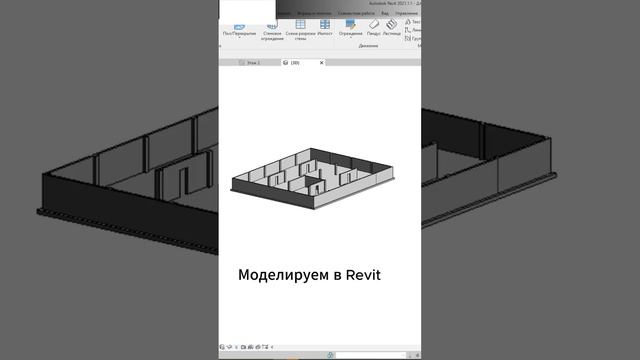Click the model Текст tool icon

408,21
